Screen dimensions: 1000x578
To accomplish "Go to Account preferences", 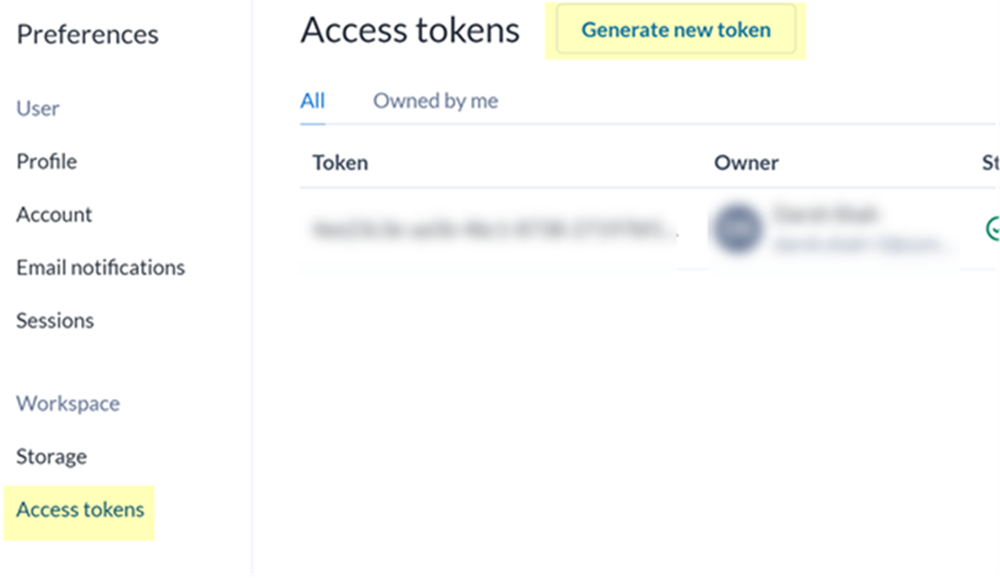I will click(x=54, y=214).
